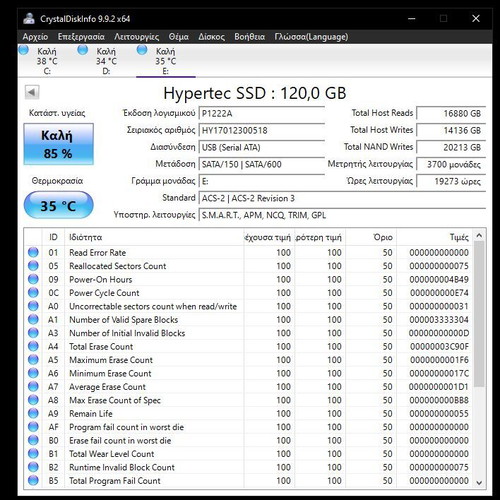Click status orb for Total Wear Level Count
The height and width of the screenshot is (500, 500).
click(33, 453)
